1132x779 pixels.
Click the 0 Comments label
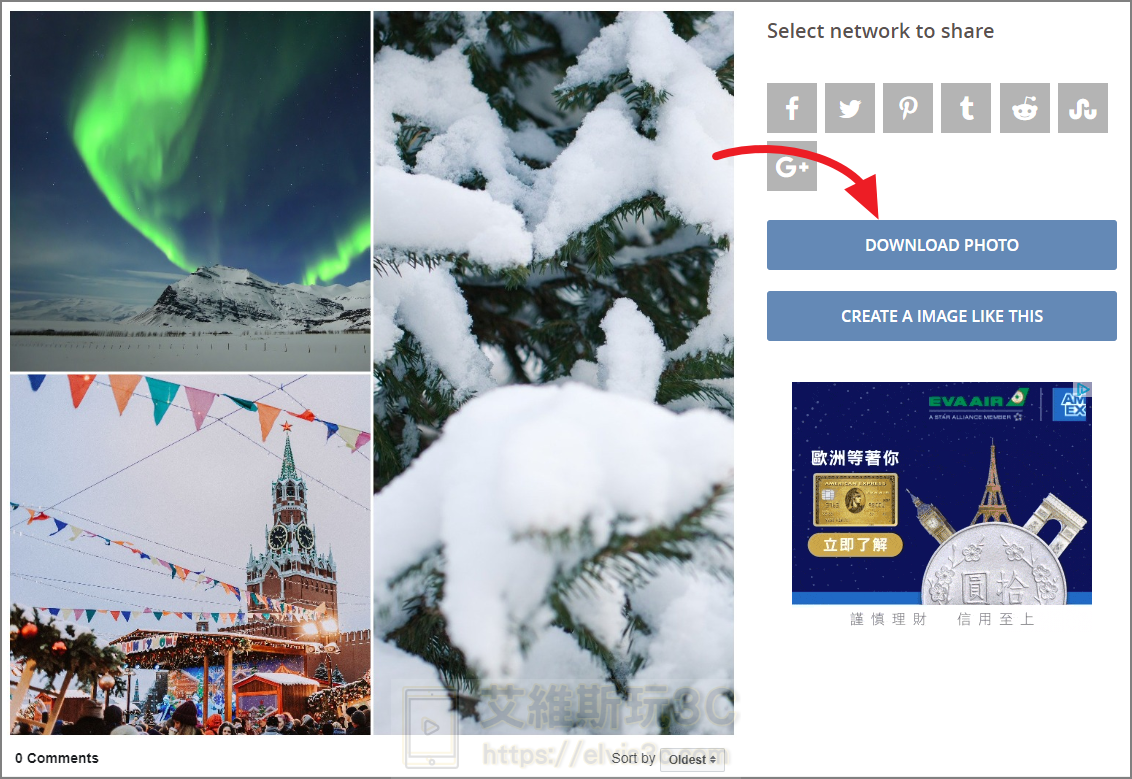point(57,758)
